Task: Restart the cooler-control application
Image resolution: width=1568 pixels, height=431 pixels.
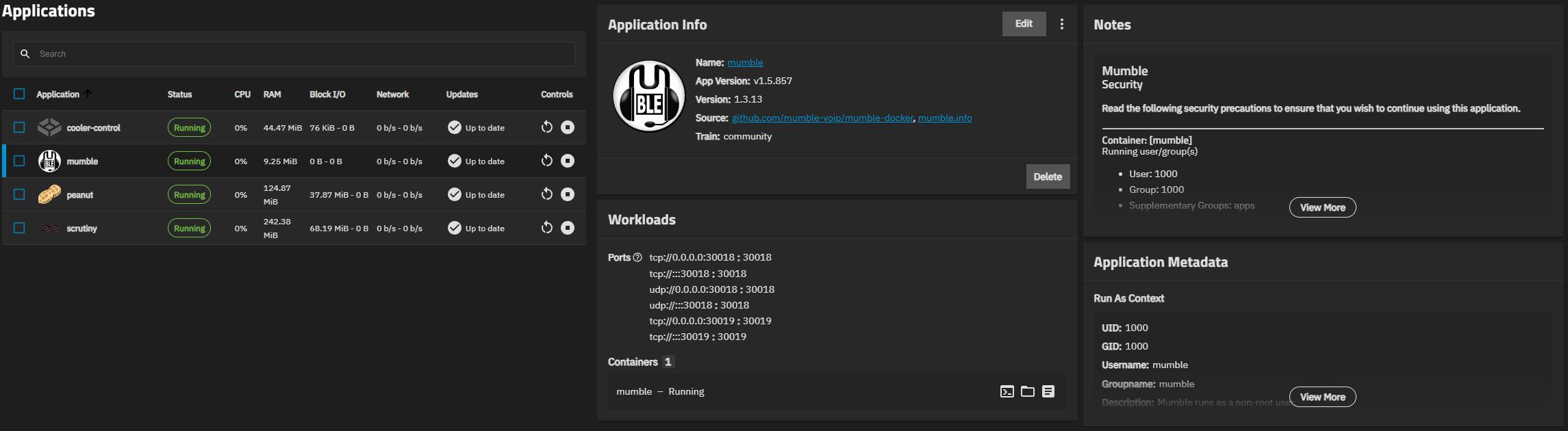Action: coord(546,127)
